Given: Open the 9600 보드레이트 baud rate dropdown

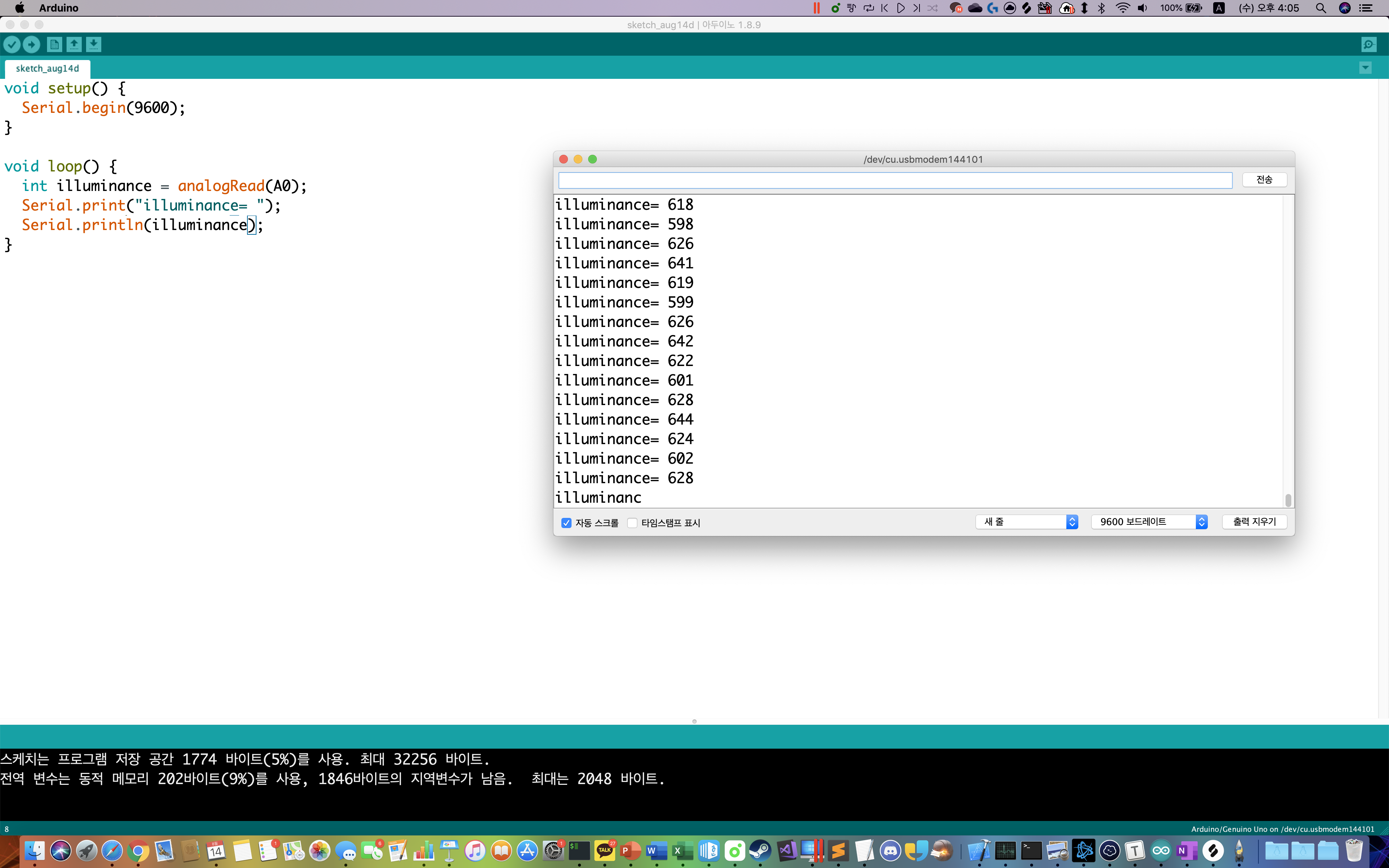Looking at the screenshot, I should click(x=1149, y=521).
